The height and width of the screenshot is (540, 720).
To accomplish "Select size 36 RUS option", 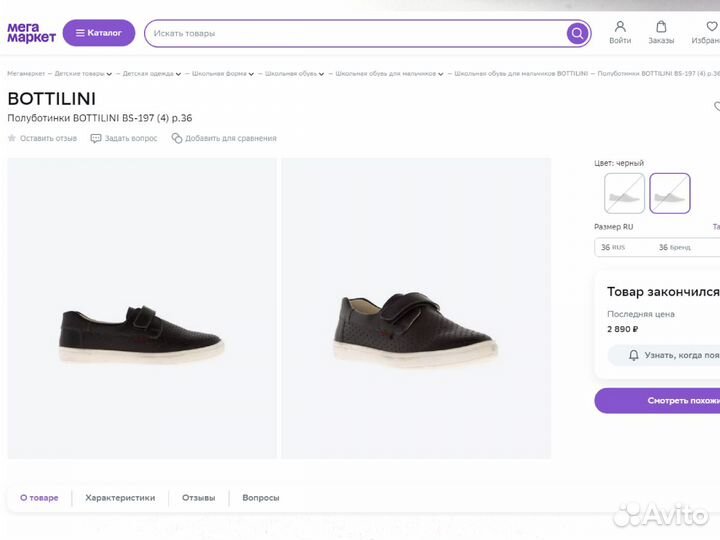I will 612,247.
